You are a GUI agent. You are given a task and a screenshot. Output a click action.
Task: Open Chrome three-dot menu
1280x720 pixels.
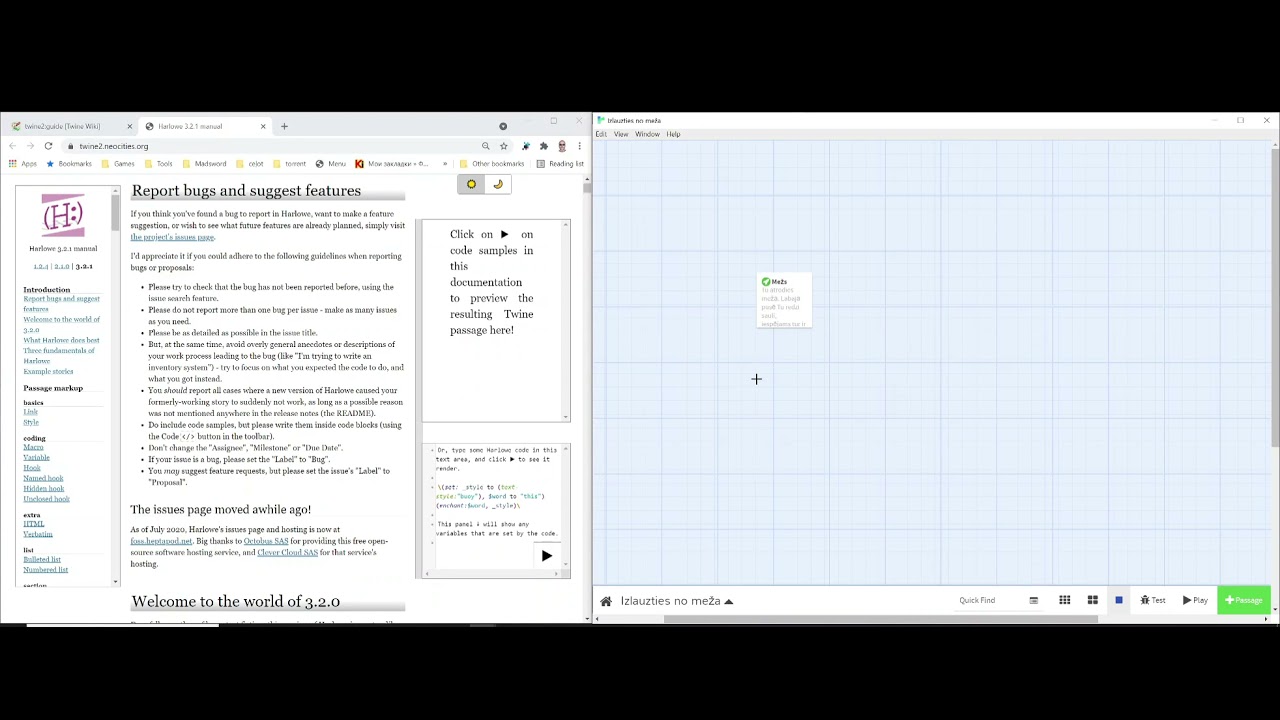[x=579, y=146]
